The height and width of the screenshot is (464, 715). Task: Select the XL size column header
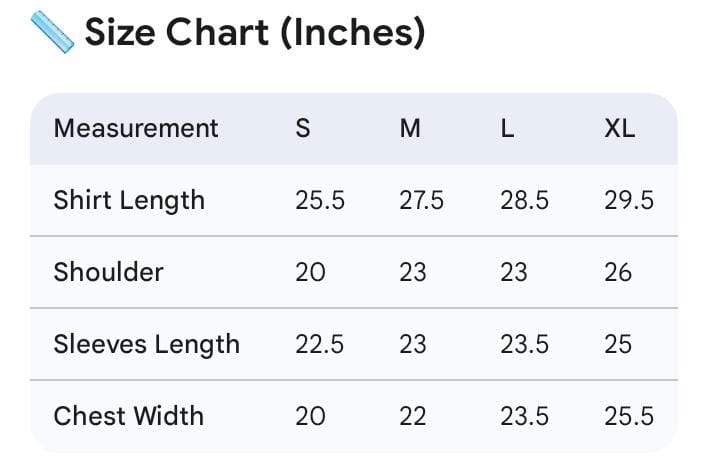pyautogui.click(x=619, y=129)
